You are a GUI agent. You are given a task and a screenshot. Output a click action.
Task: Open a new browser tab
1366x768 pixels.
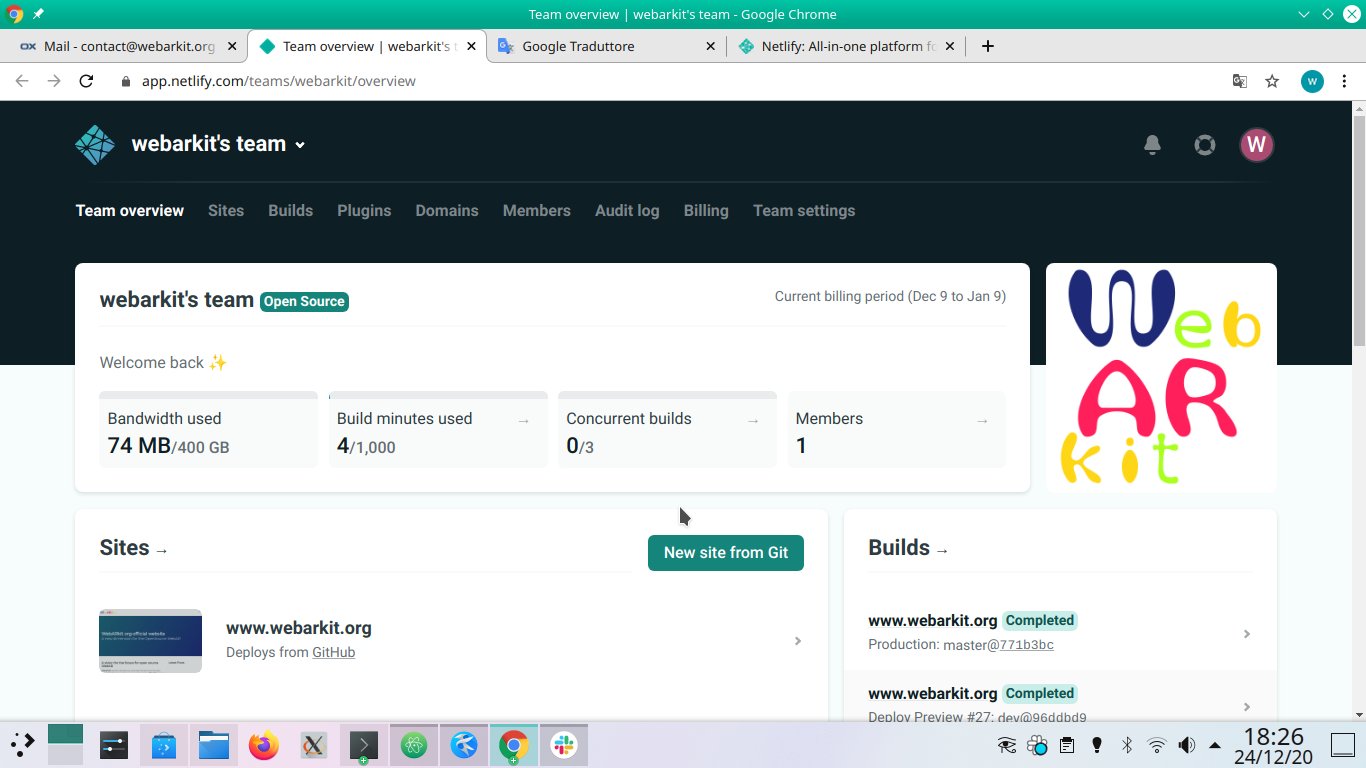click(x=987, y=46)
